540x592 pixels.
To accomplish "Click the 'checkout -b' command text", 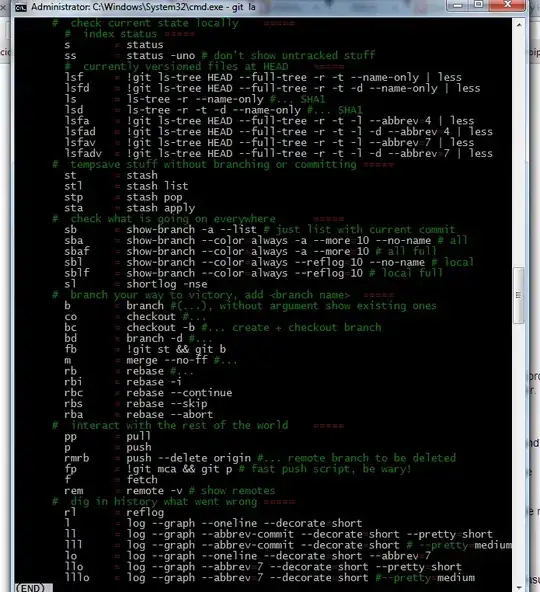I will (x=160, y=327).
